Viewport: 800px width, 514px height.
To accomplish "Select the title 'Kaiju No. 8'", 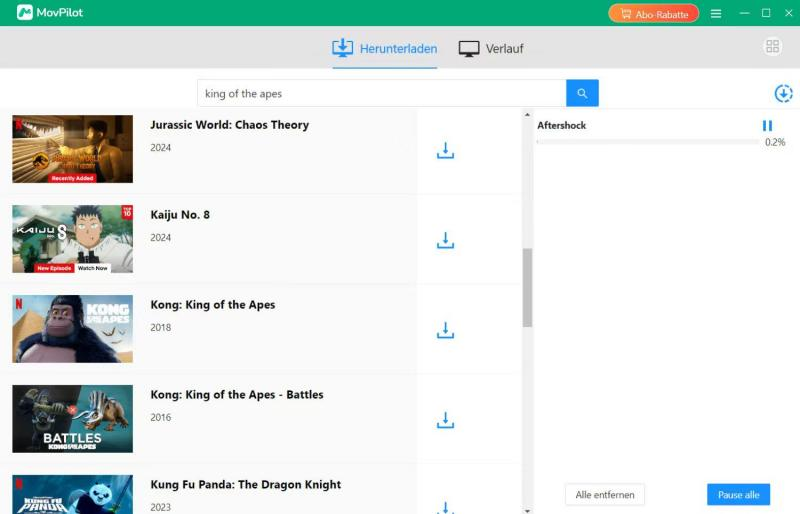I will pyautogui.click(x=180, y=215).
